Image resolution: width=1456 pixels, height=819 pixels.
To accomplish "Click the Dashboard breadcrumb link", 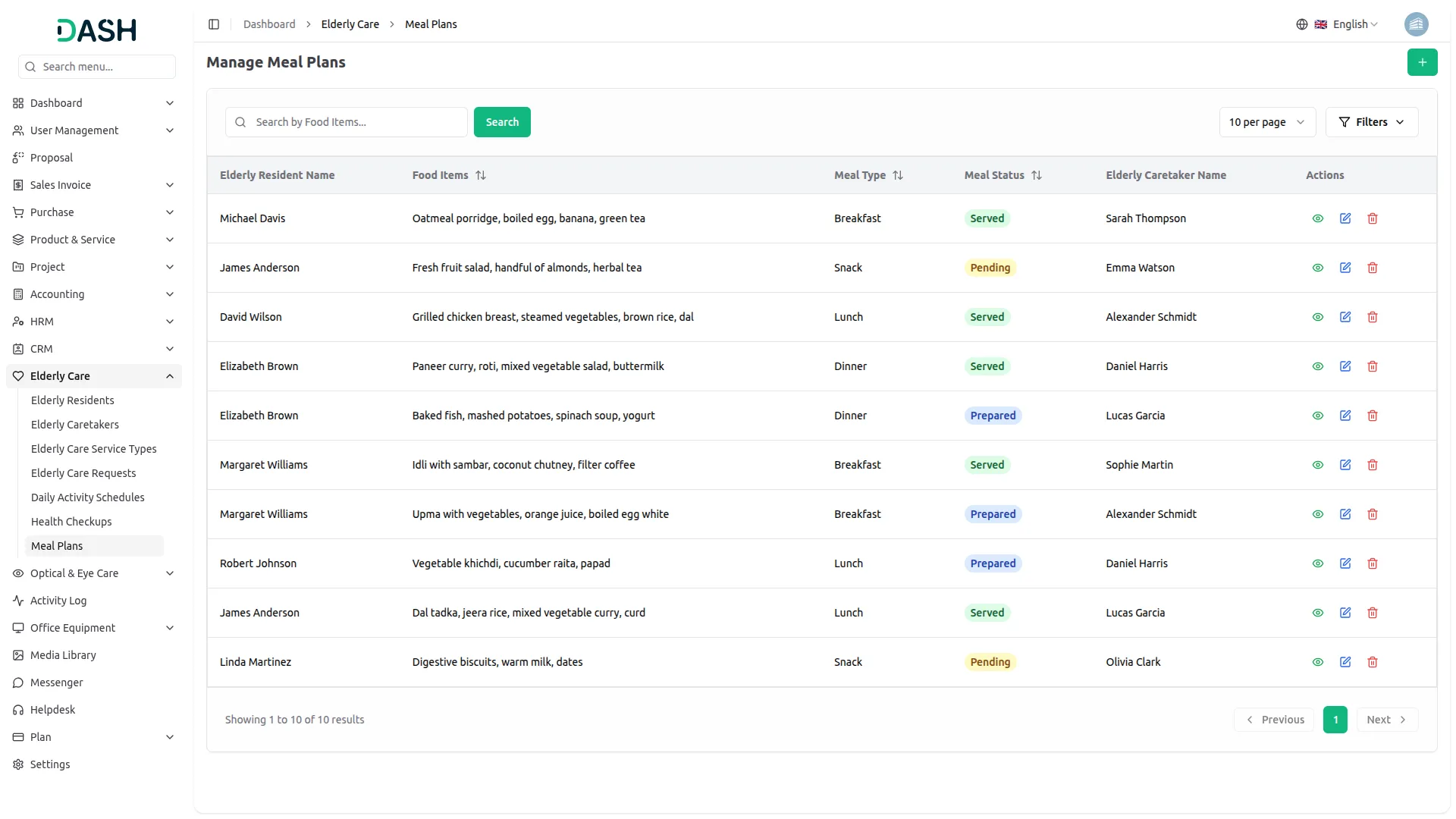I will [x=269, y=24].
